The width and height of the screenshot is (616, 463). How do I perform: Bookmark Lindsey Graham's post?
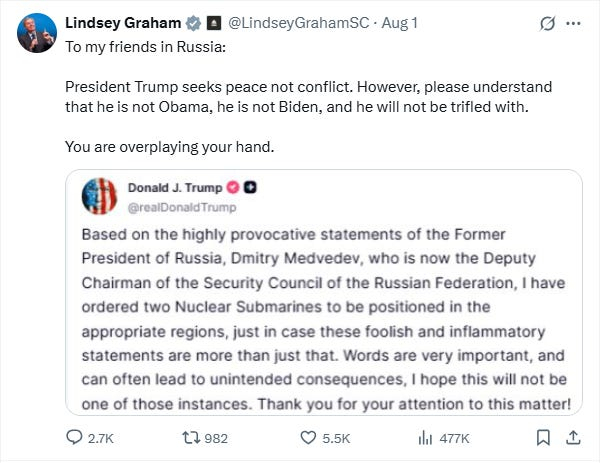543,437
